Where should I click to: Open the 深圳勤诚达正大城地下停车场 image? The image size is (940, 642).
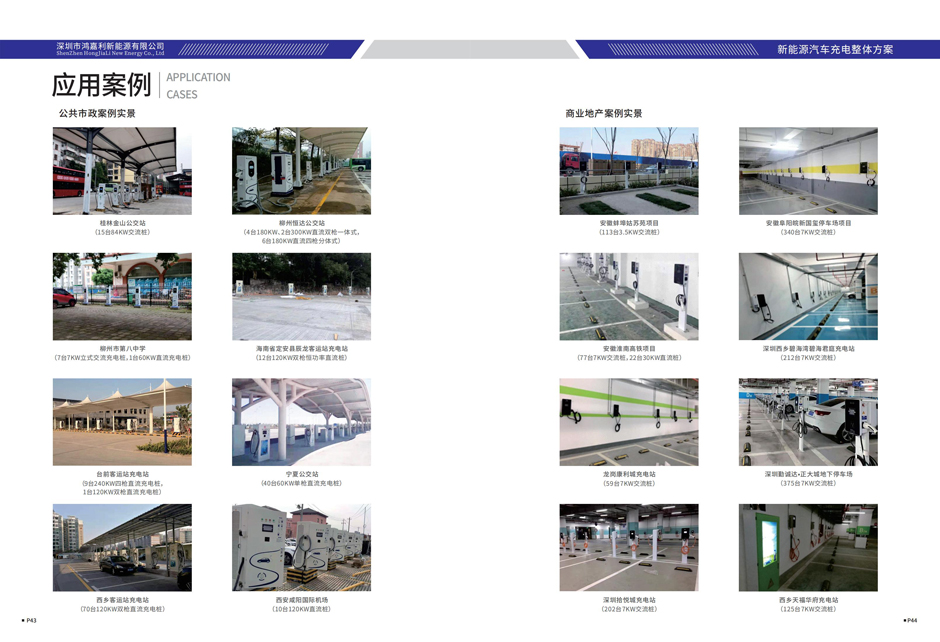[808, 421]
